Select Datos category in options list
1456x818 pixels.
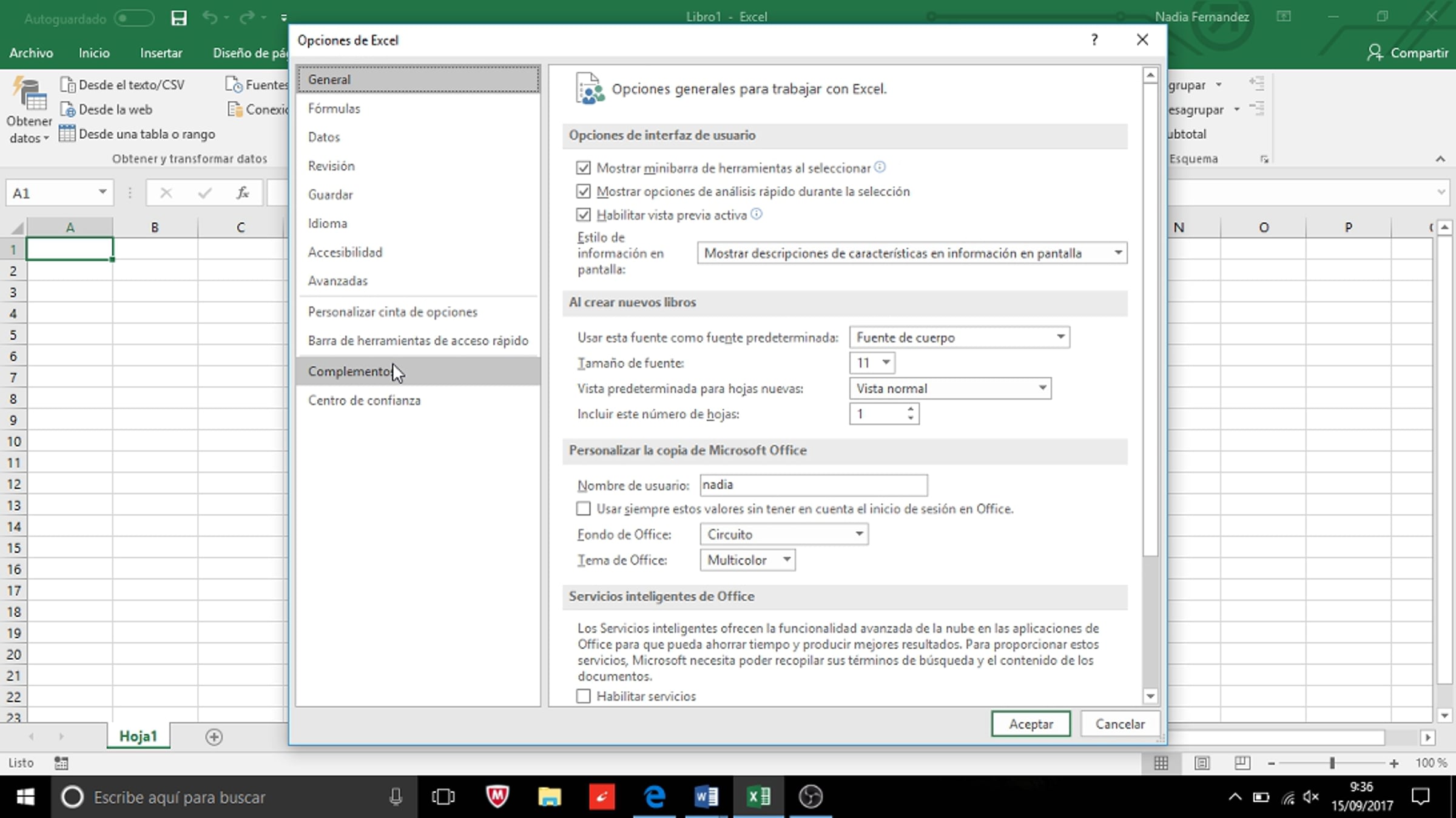(418, 137)
